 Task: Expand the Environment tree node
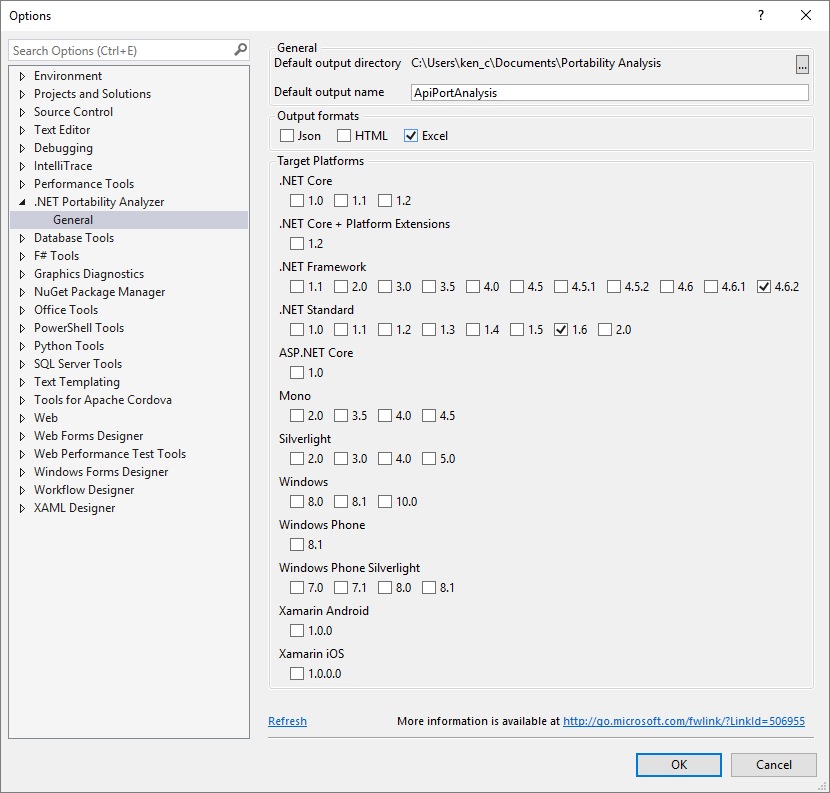[x=22, y=76]
